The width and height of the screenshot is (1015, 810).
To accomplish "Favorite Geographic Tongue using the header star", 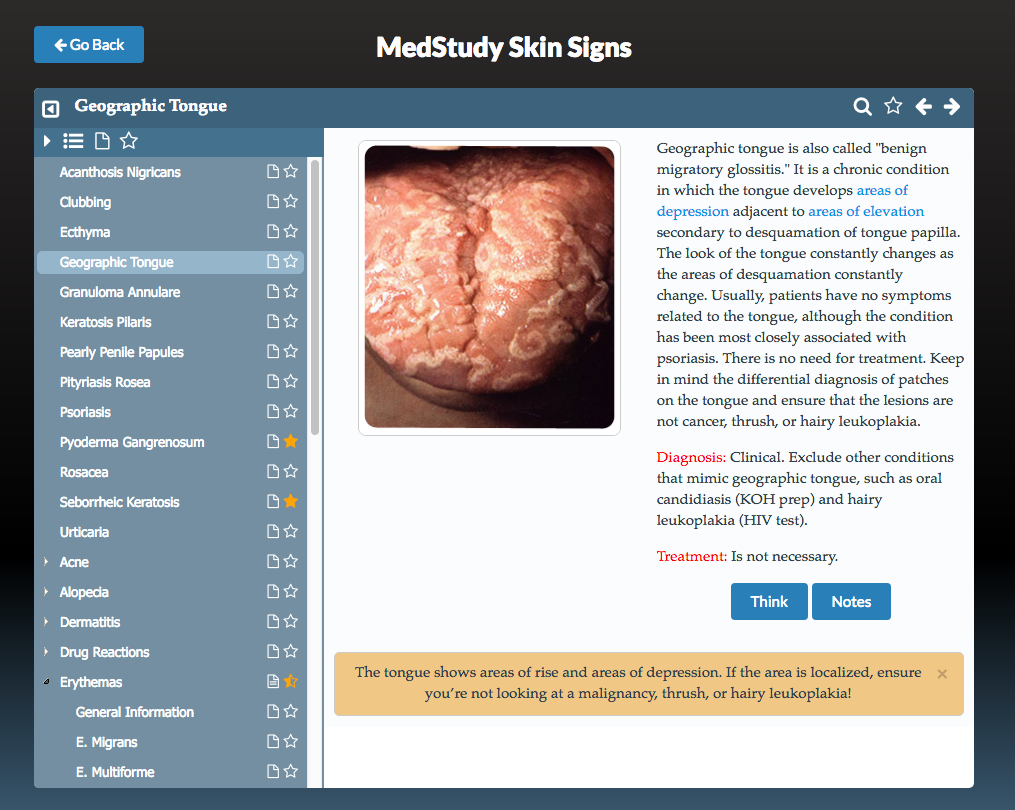I will pos(892,106).
